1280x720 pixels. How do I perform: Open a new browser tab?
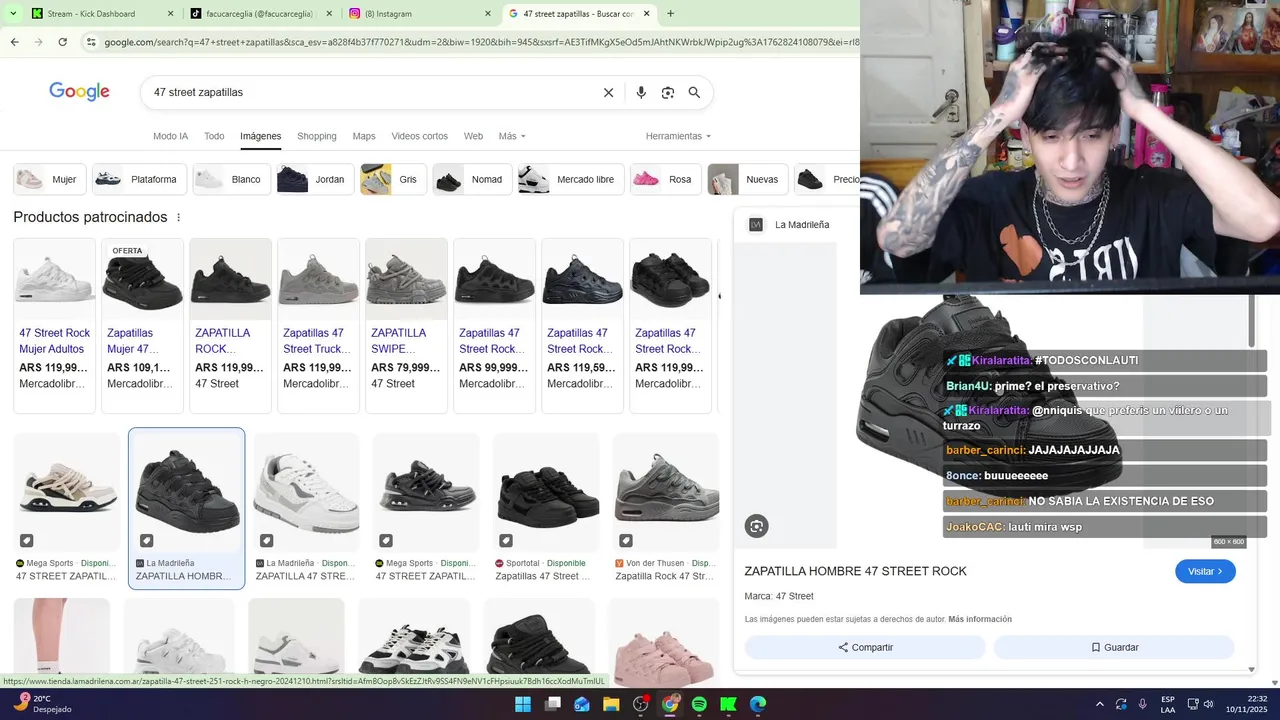coord(670,14)
